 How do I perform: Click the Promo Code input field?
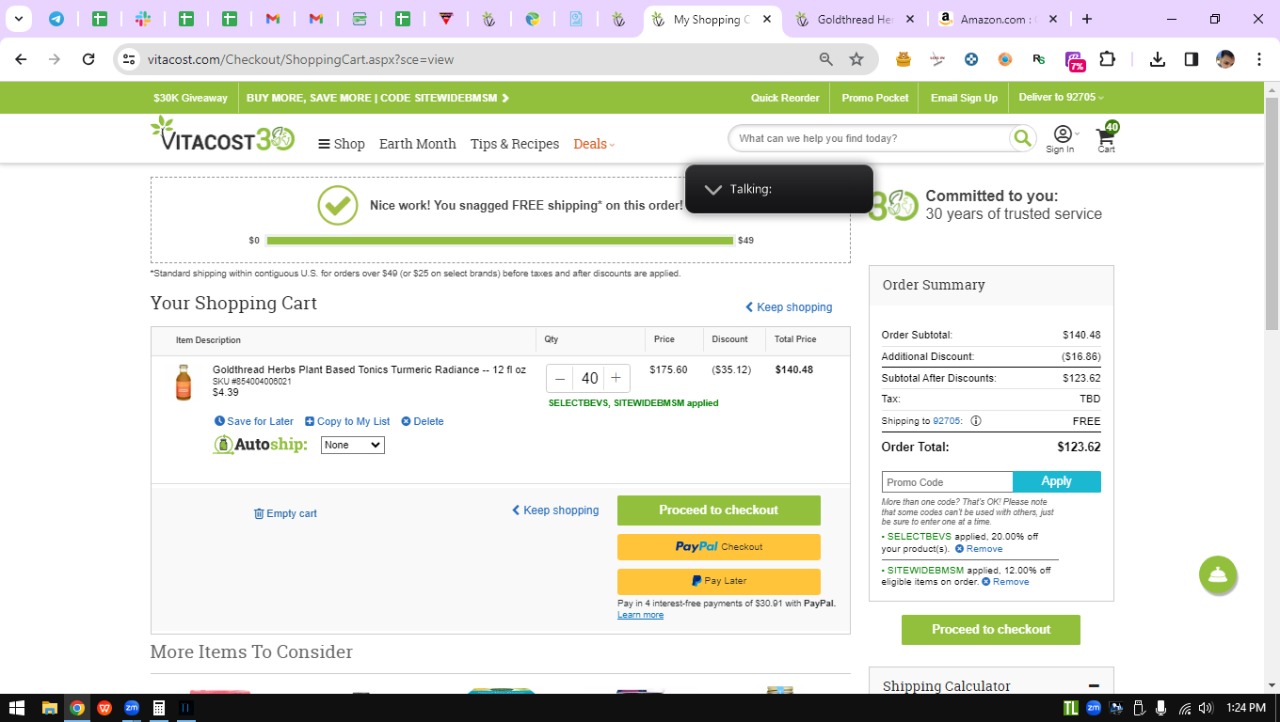click(x=947, y=482)
